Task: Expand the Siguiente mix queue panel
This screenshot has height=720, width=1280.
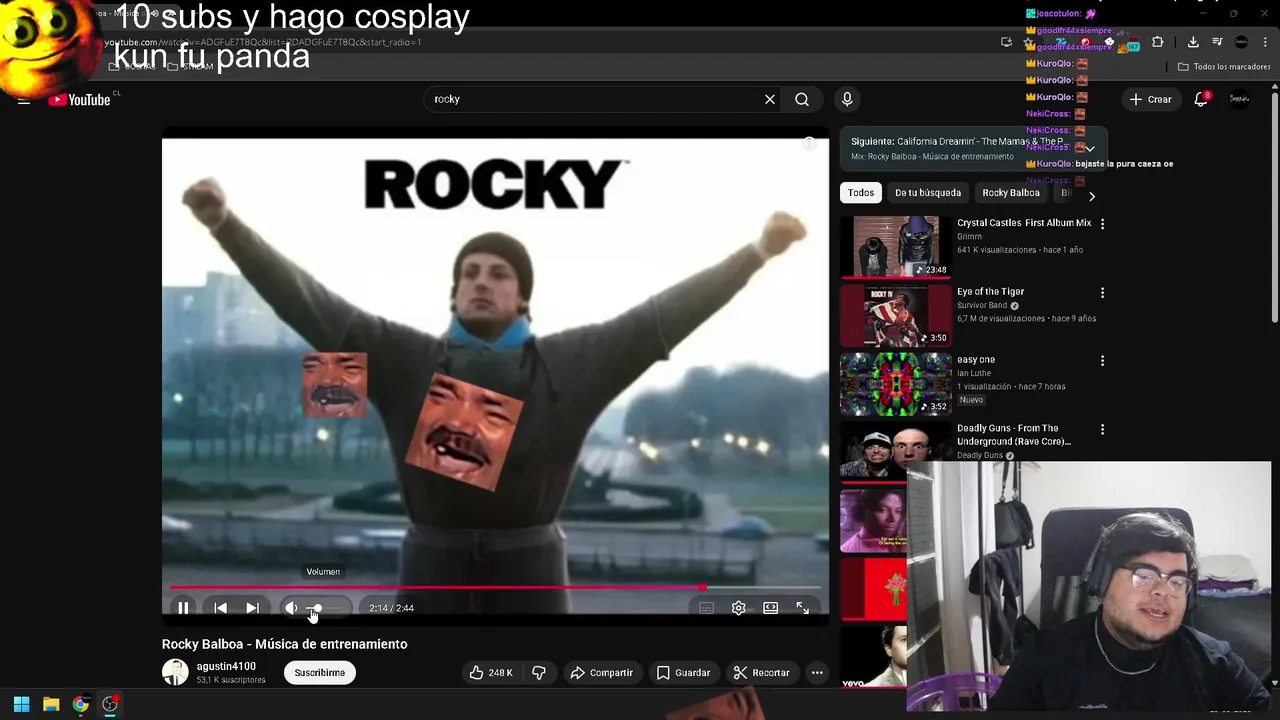Action: (x=1090, y=148)
